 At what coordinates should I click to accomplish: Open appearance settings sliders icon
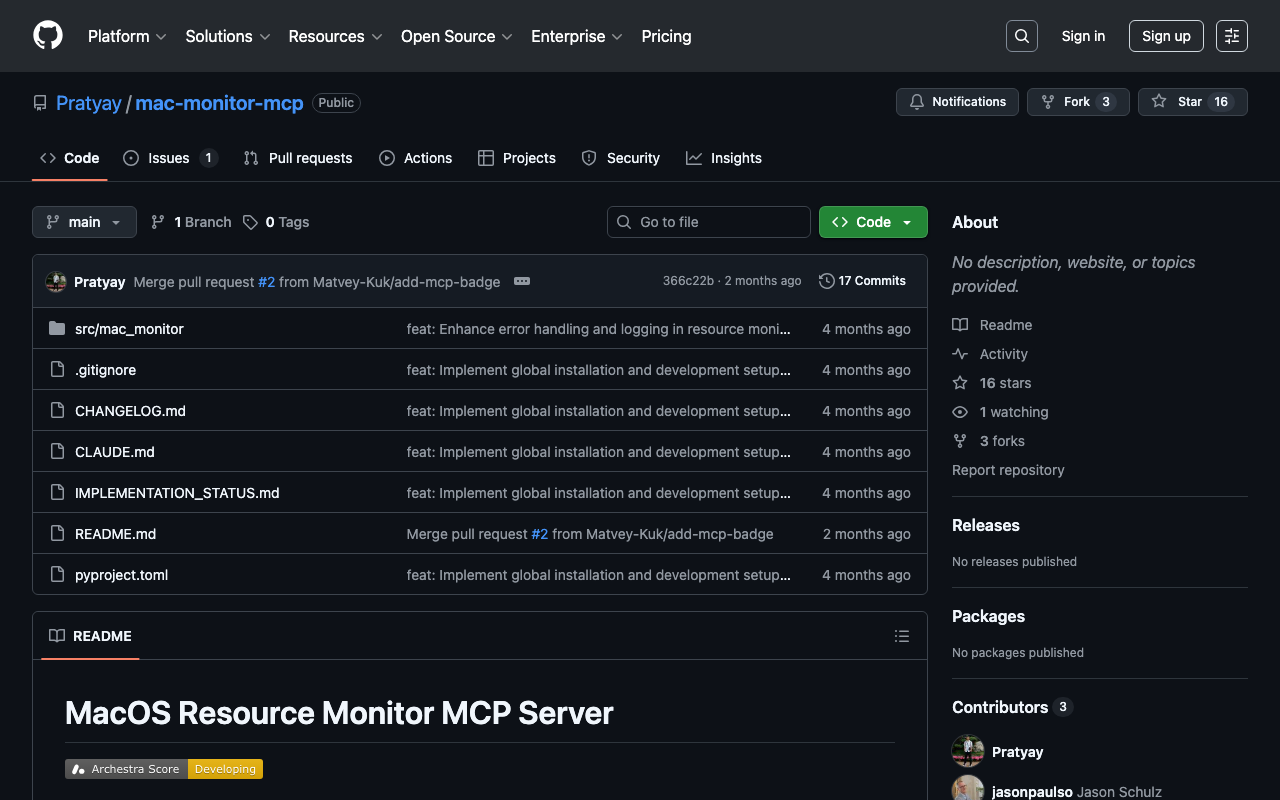(x=1231, y=36)
